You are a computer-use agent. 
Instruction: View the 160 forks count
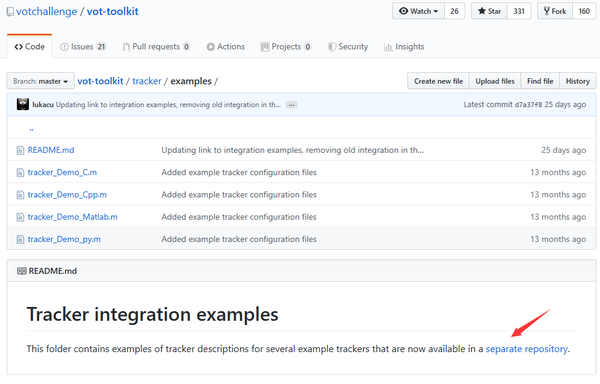coord(584,11)
